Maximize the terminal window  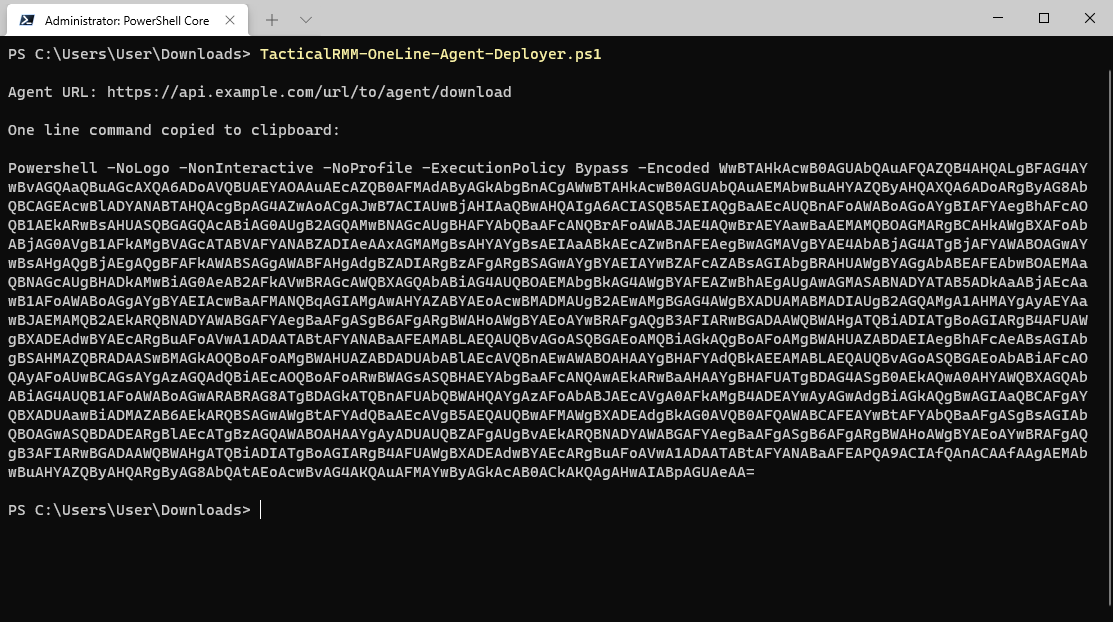coord(1043,18)
